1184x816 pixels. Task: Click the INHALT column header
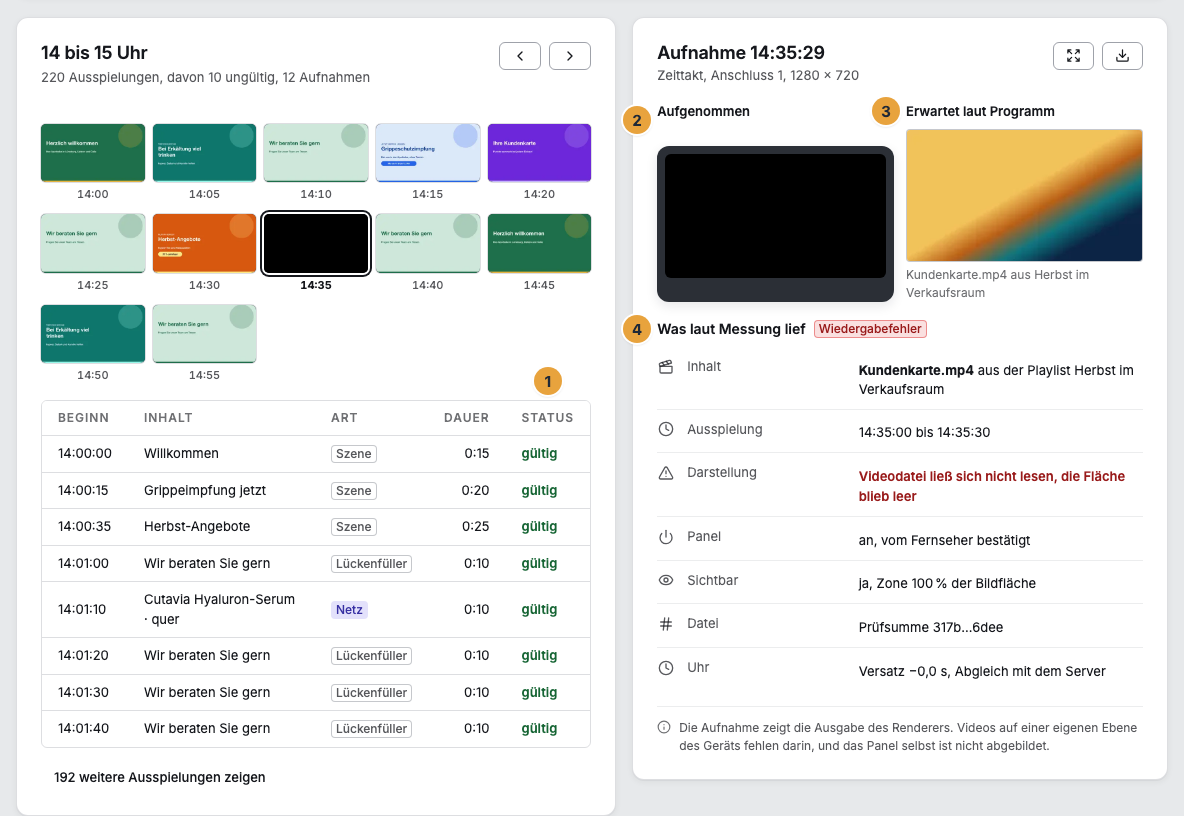point(168,418)
